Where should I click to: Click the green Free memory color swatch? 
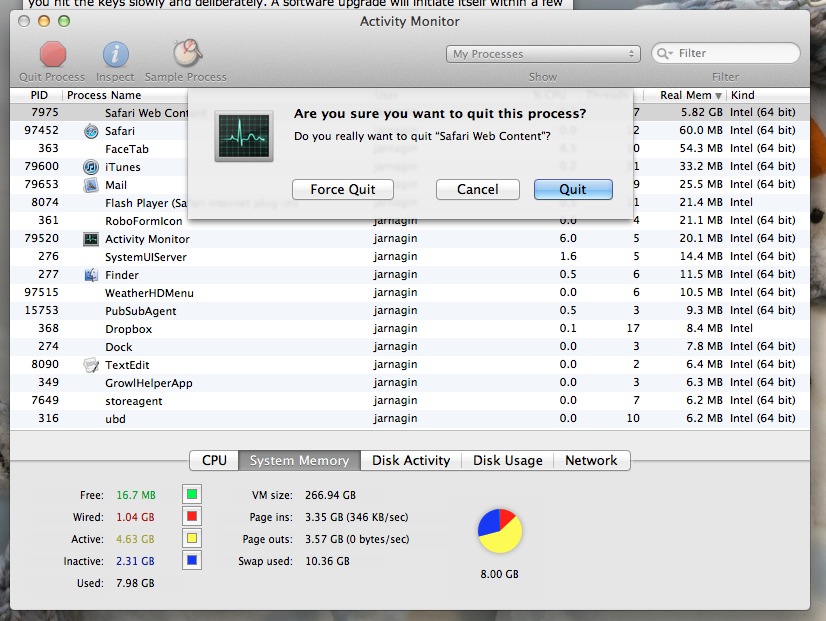(x=192, y=495)
